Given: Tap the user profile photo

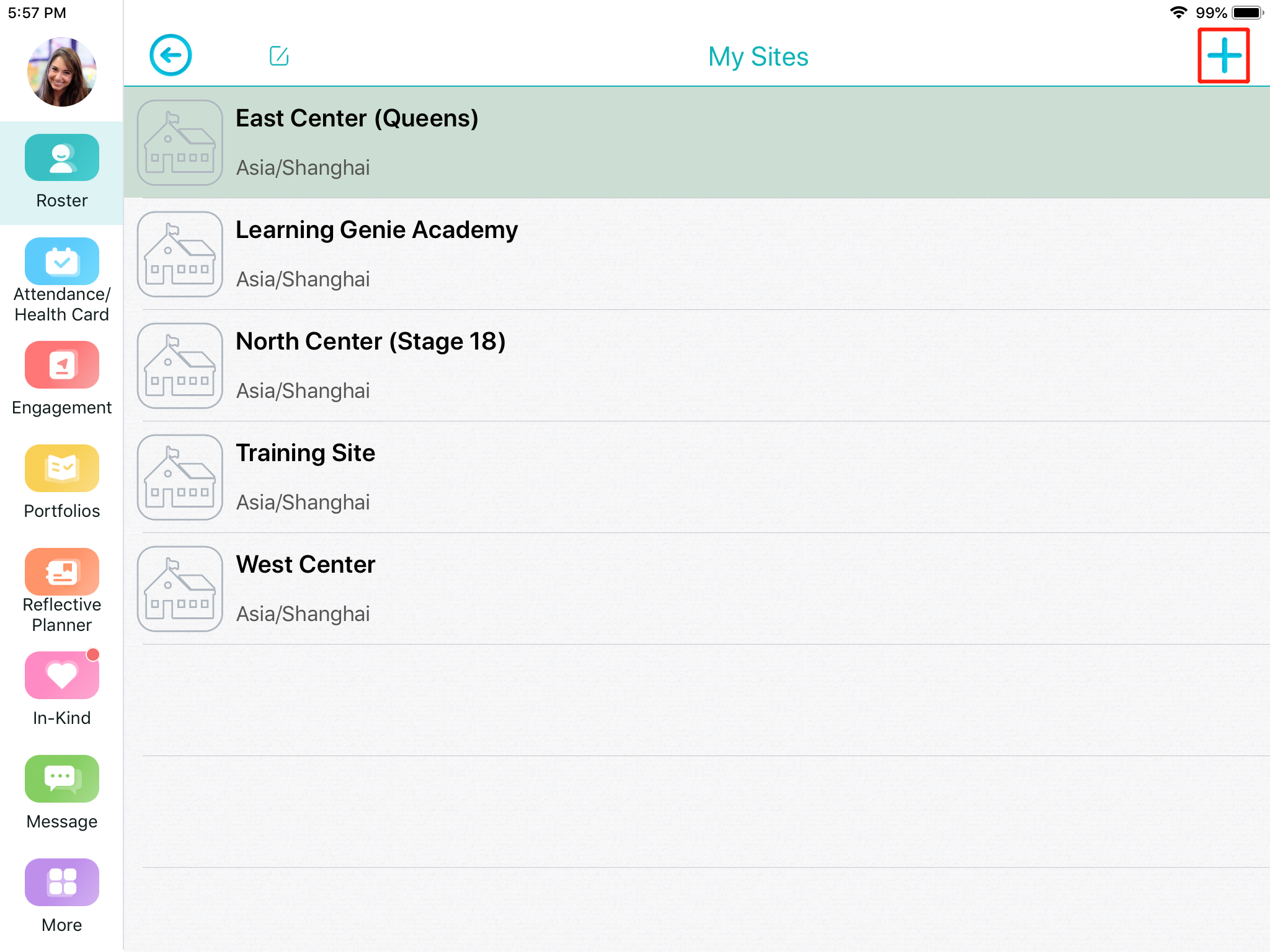Looking at the screenshot, I should 62,72.
